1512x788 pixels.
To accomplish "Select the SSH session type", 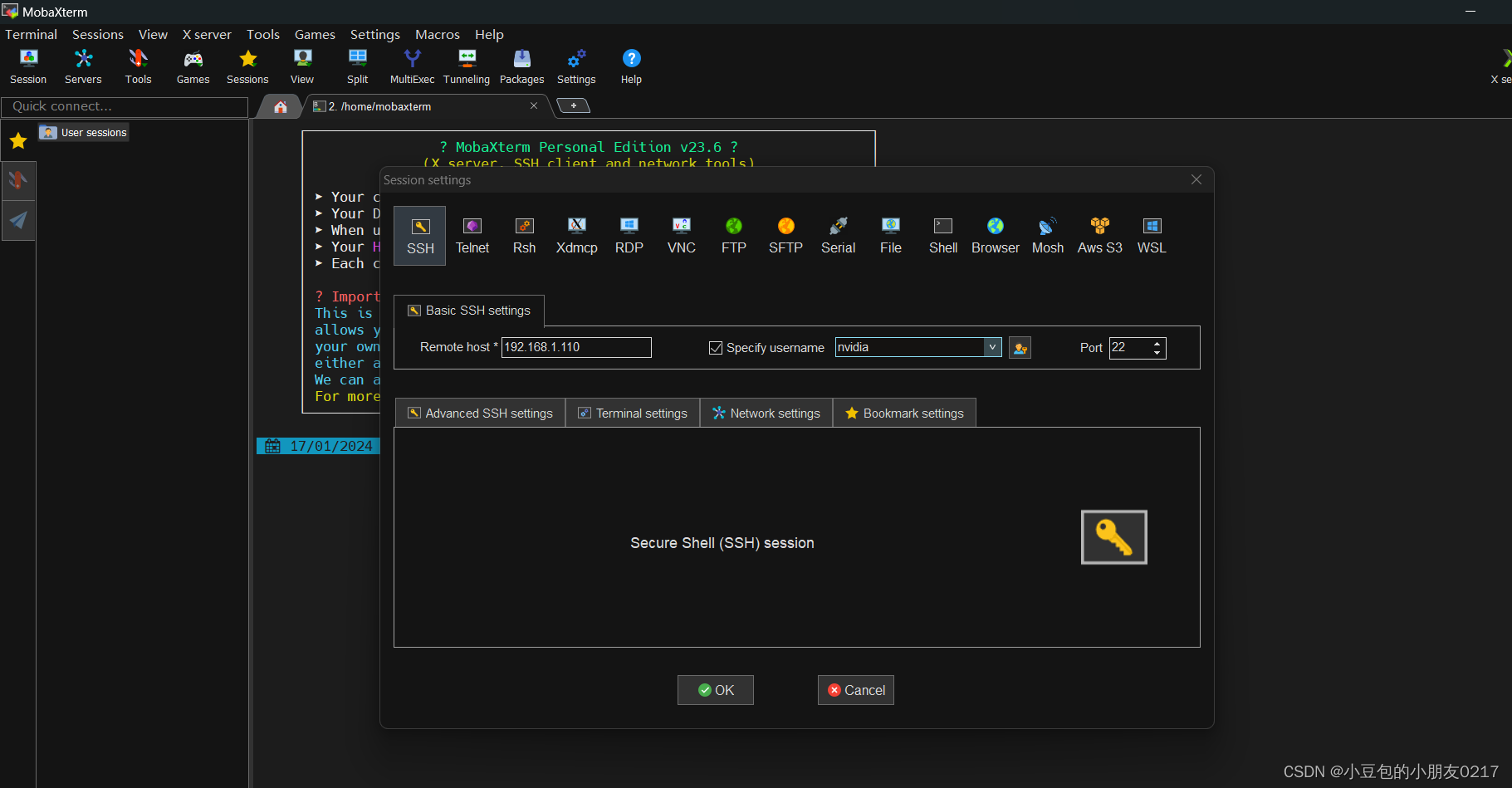I will pyautogui.click(x=420, y=236).
